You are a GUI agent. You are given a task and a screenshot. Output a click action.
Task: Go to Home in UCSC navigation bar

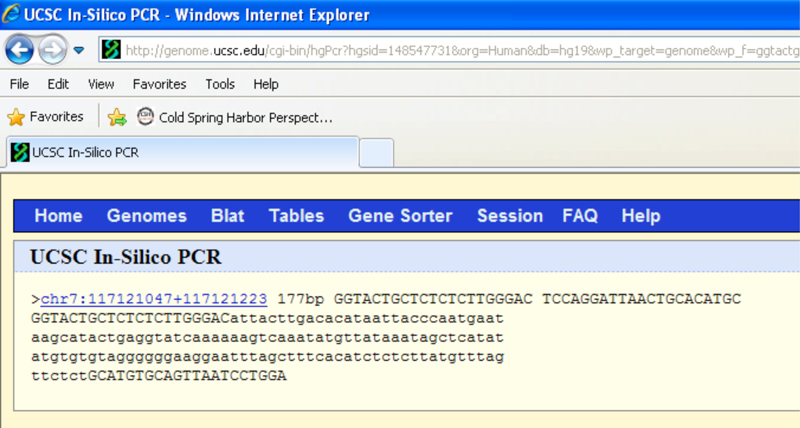click(59, 216)
